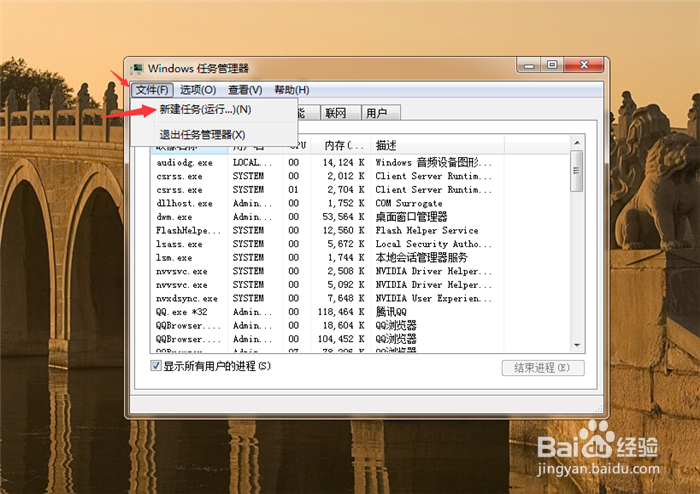This screenshot has width=700, height=494.
Task: Click Windows 音频设备图形 description
Action: pyautogui.click(x=433, y=163)
